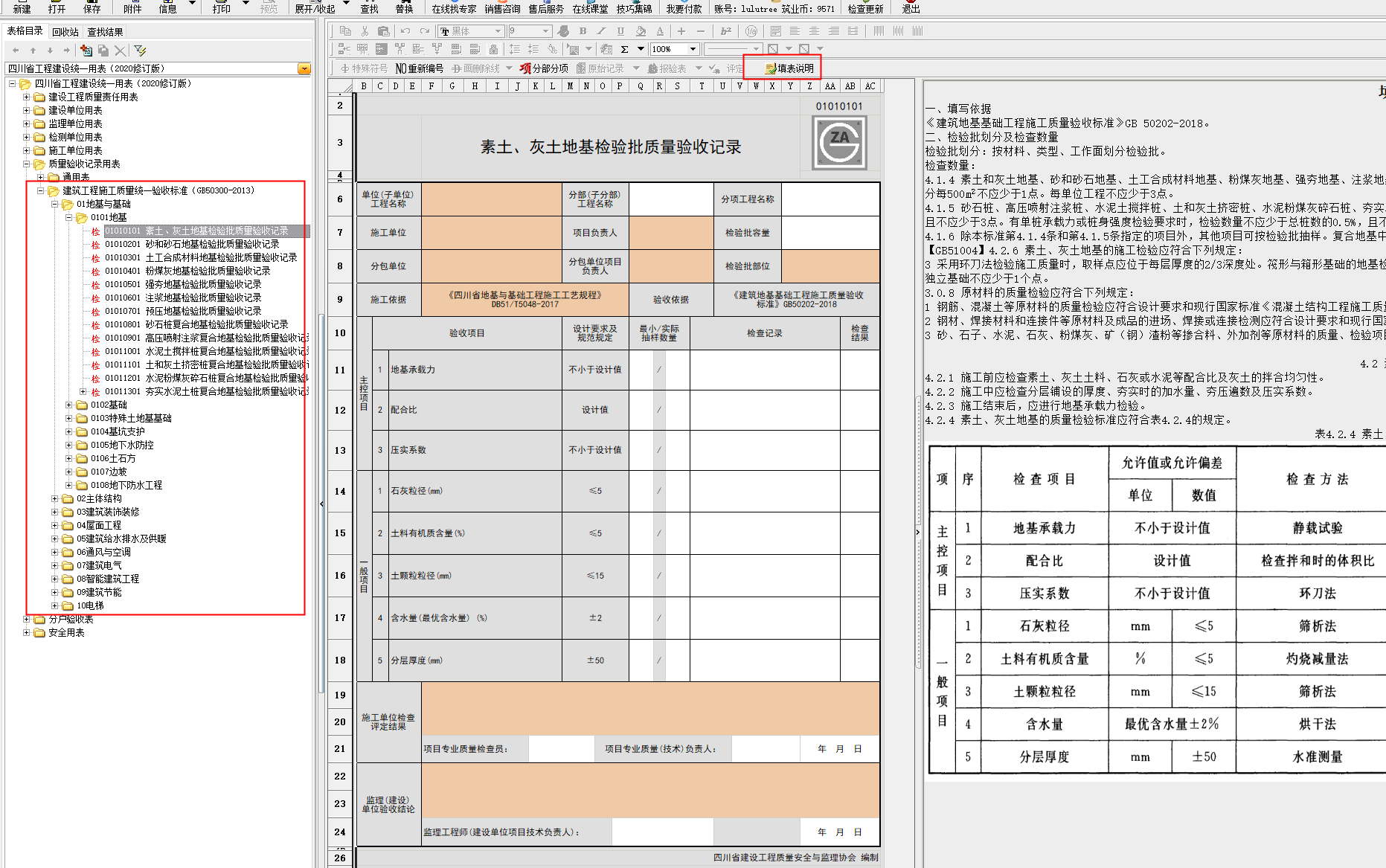Click column header AC in spreadsheet

[870, 86]
